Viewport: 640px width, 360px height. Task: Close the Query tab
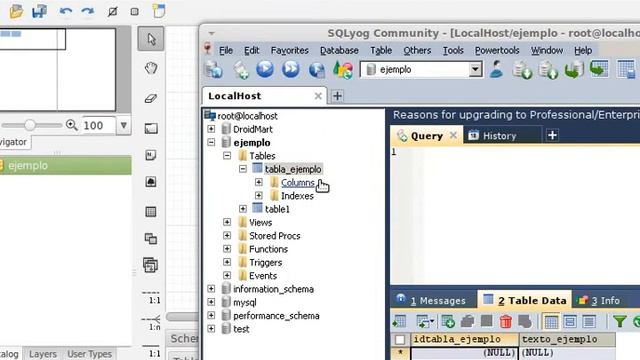pyautogui.click(x=453, y=135)
